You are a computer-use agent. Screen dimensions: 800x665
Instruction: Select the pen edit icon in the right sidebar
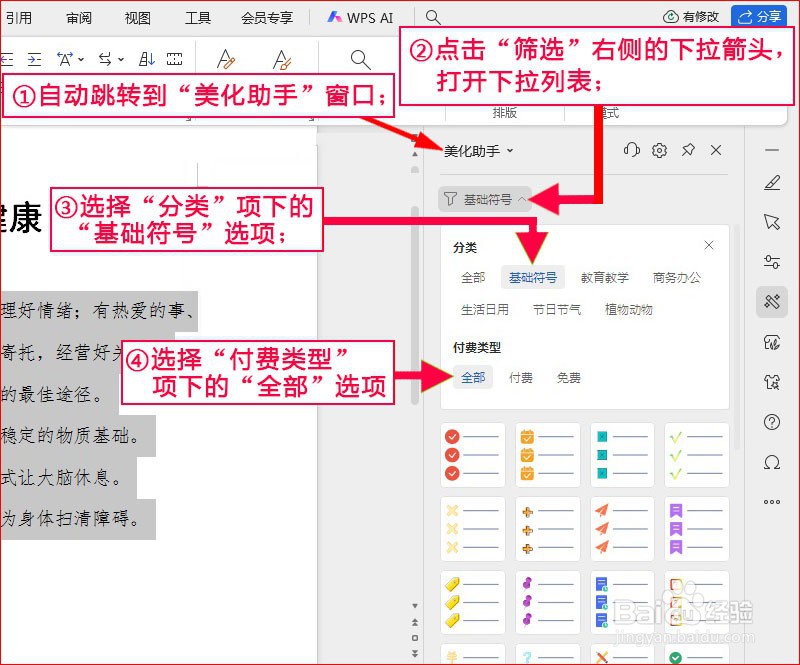point(770,183)
